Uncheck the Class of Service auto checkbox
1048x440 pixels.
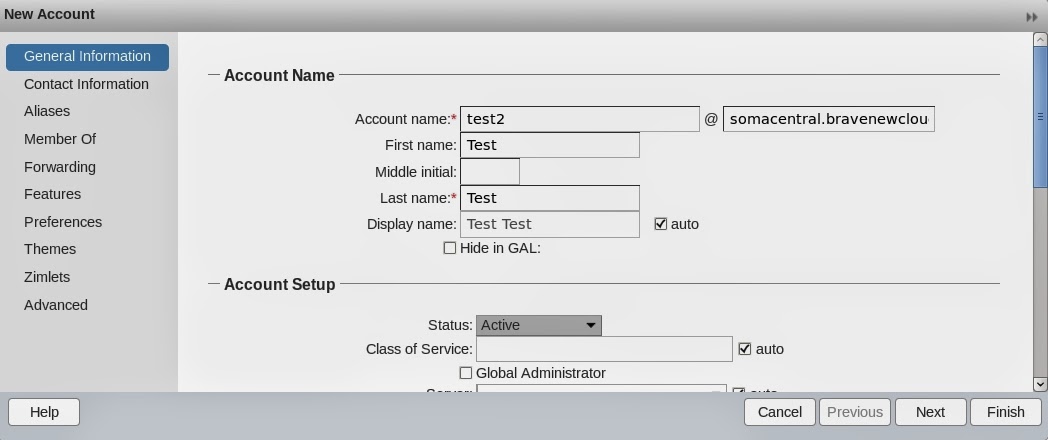click(744, 349)
